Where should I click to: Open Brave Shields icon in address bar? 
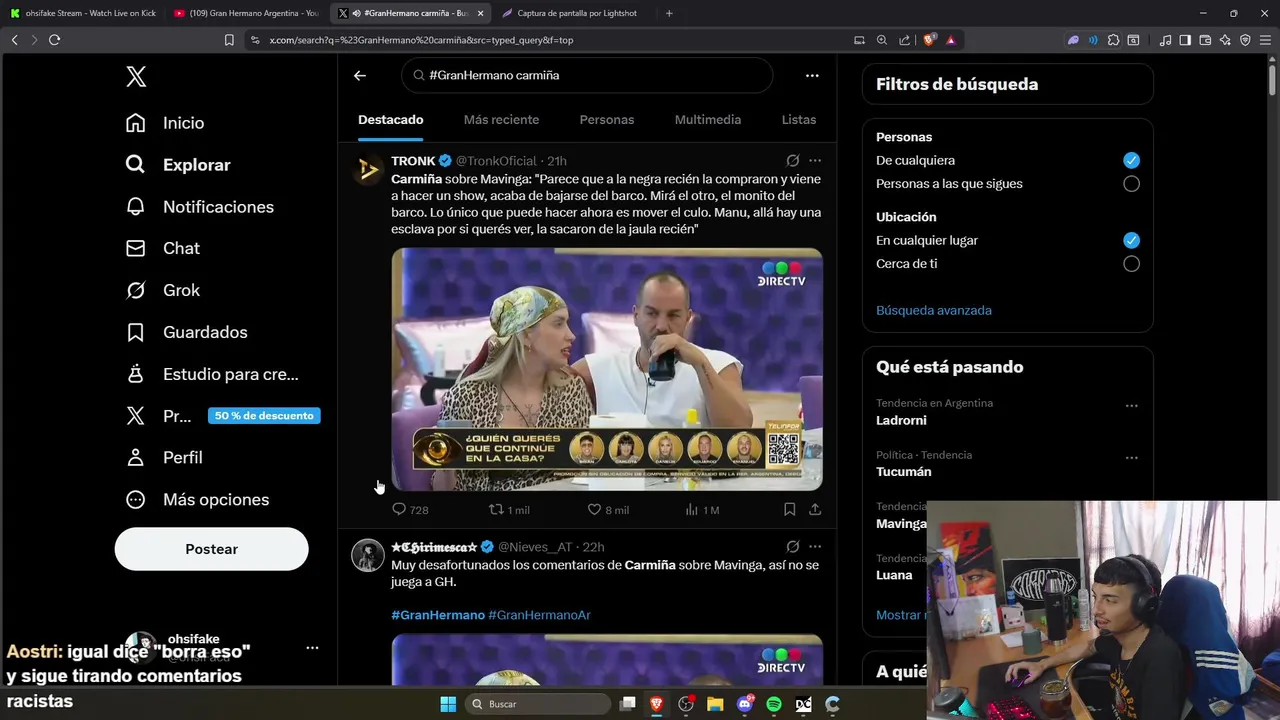tap(929, 40)
